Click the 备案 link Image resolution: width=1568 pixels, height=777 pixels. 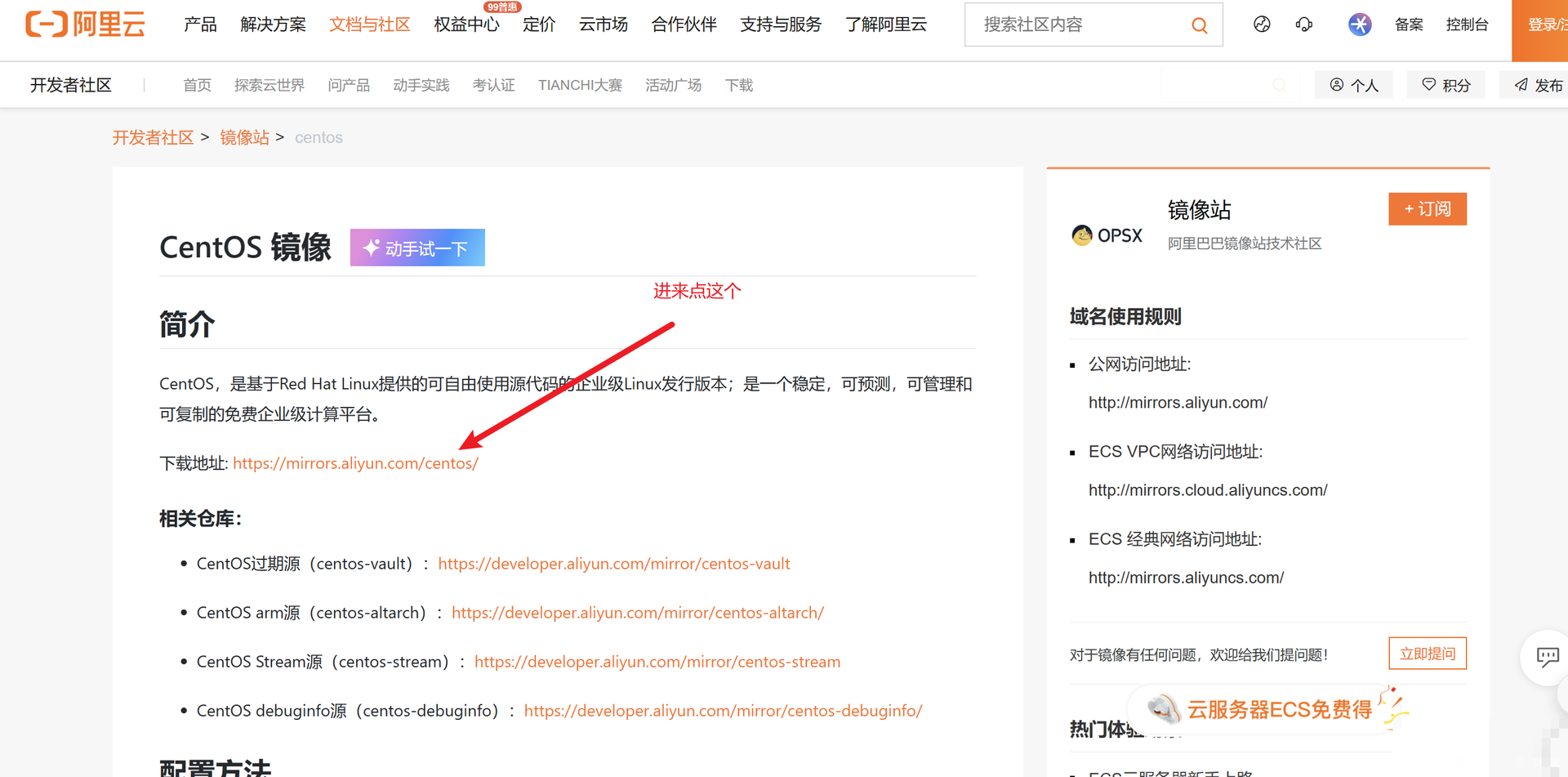1409,25
